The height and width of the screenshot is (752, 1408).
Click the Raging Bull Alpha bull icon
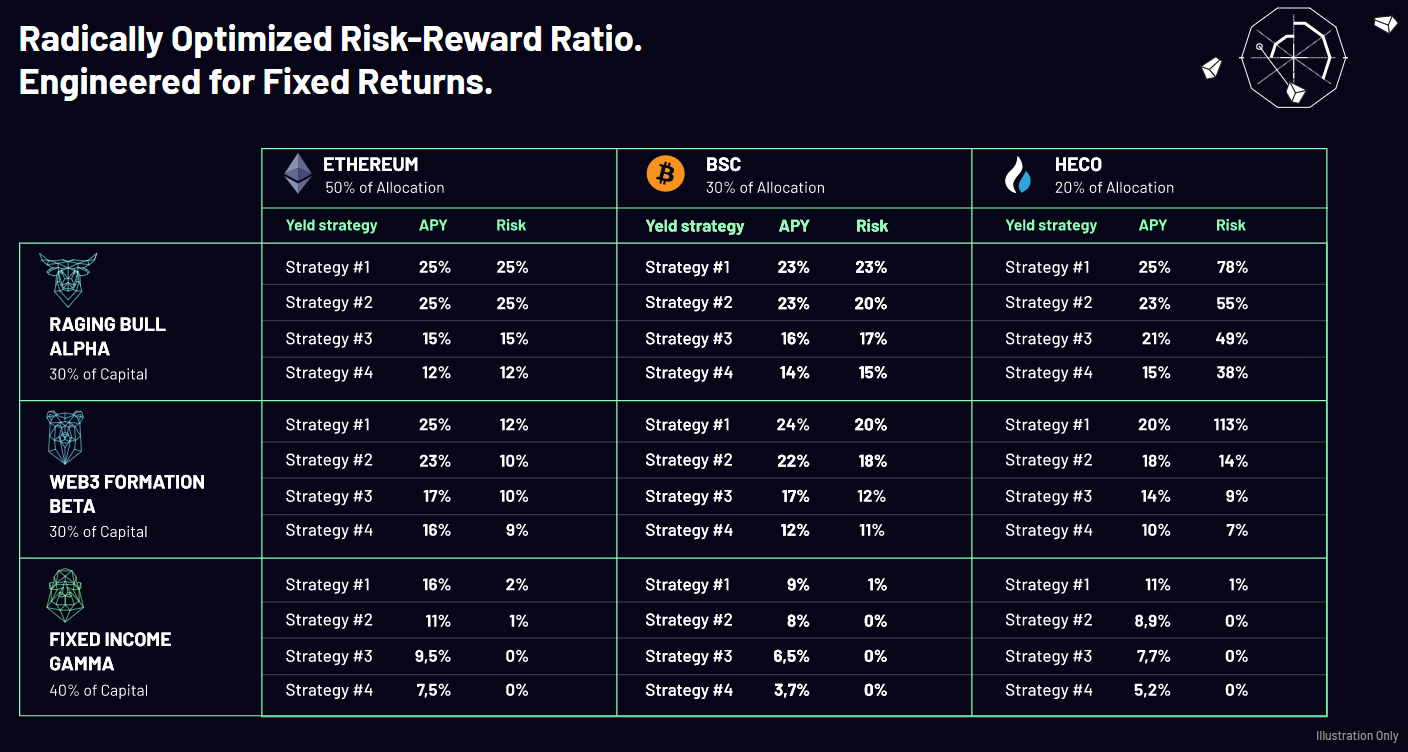click(x=68, y=279)
